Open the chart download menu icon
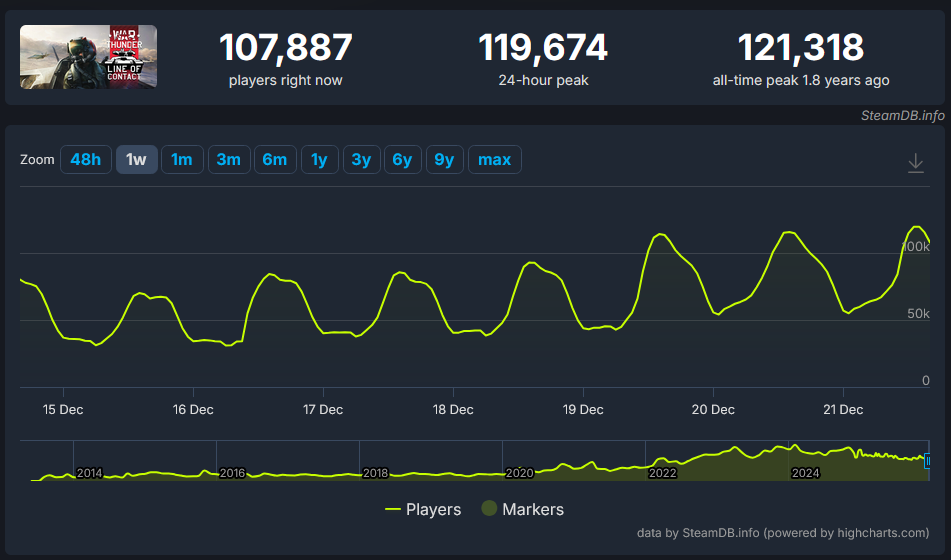 pos(915,163)
